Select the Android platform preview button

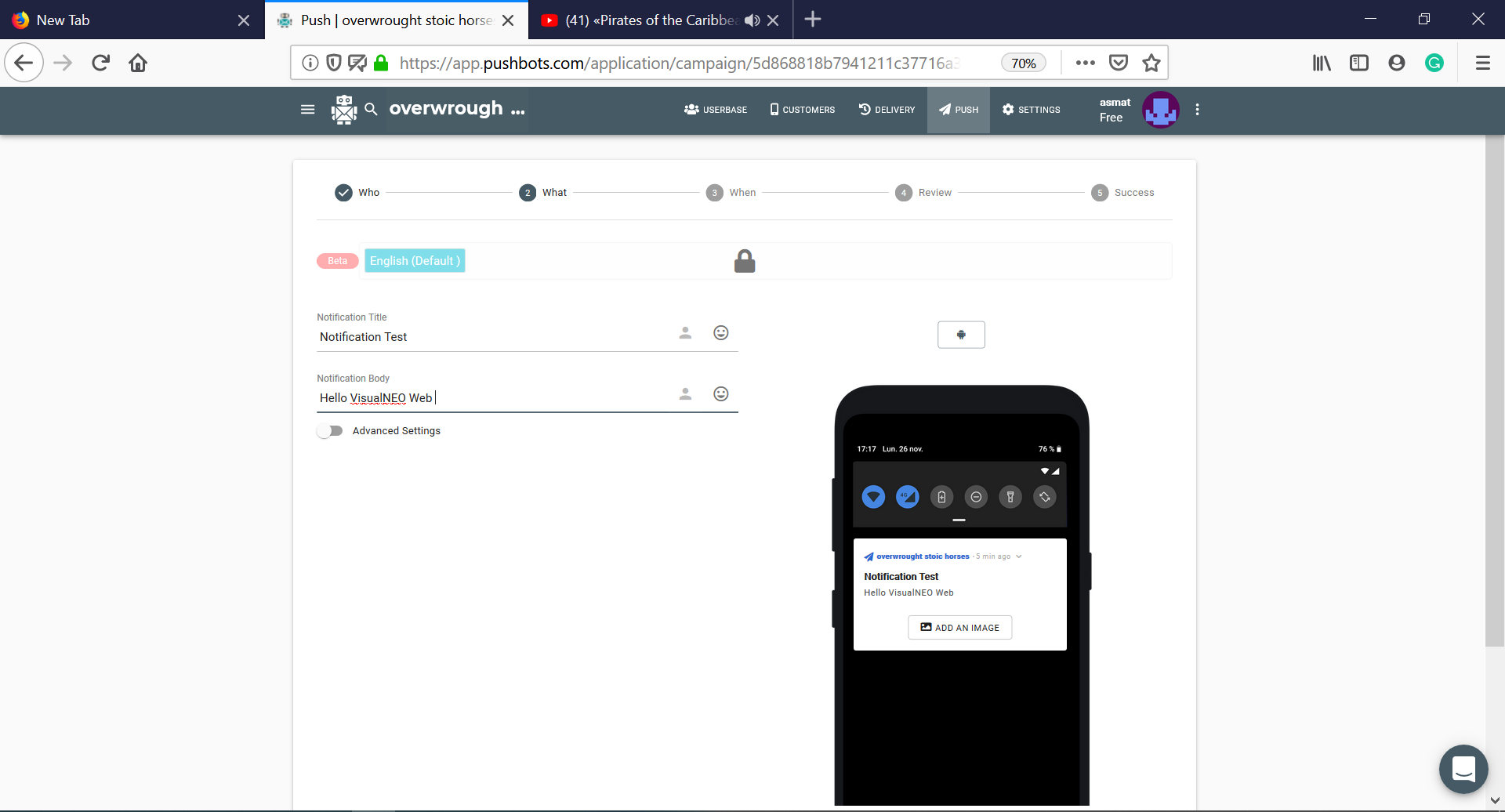click(x=961, y=335)
